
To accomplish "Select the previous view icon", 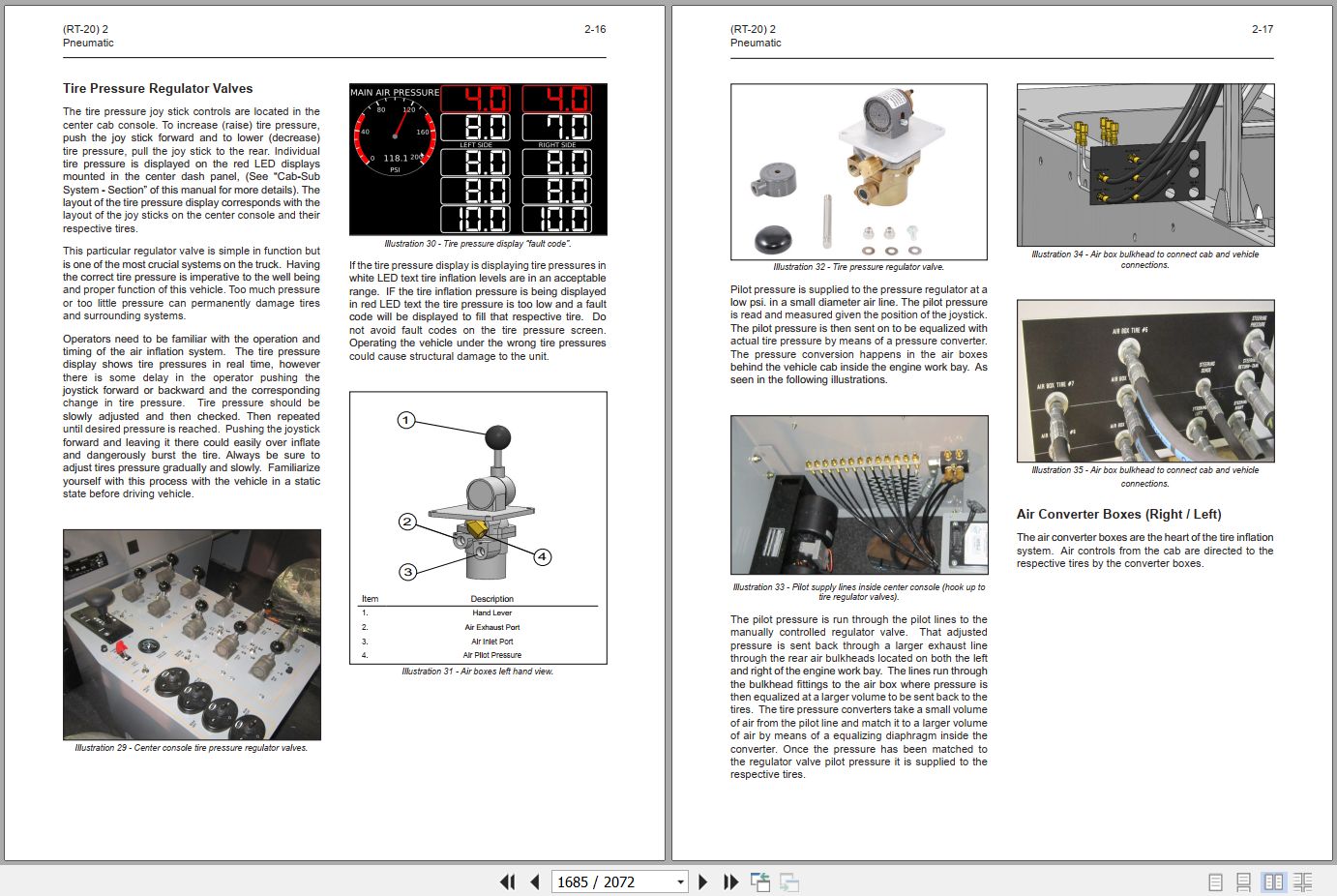I will pos(760,881).
